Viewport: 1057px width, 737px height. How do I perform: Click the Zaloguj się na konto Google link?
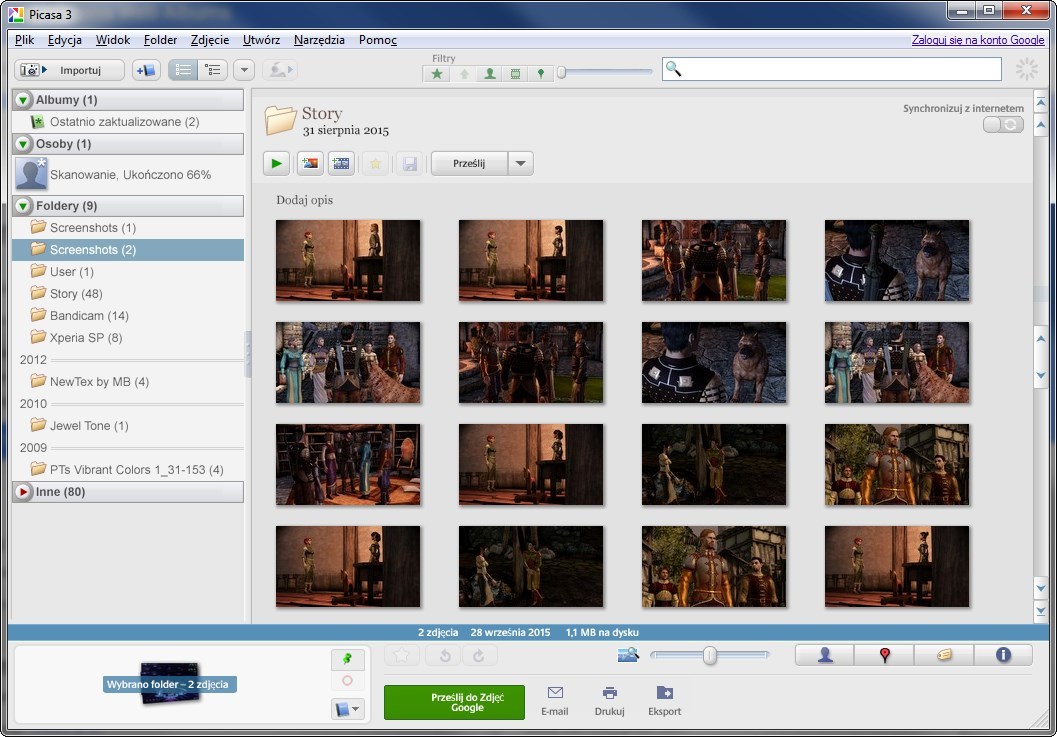(x=978, y=40)
